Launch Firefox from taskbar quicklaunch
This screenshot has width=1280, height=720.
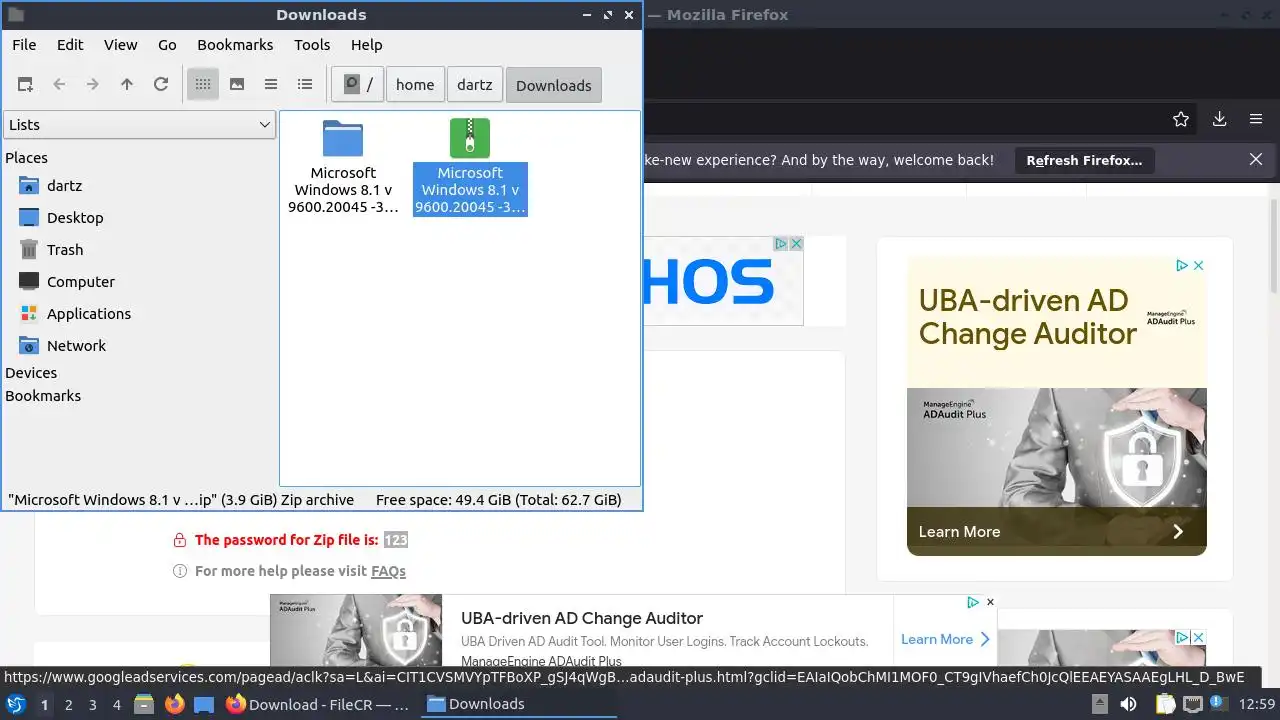click(x=175, y=704)
